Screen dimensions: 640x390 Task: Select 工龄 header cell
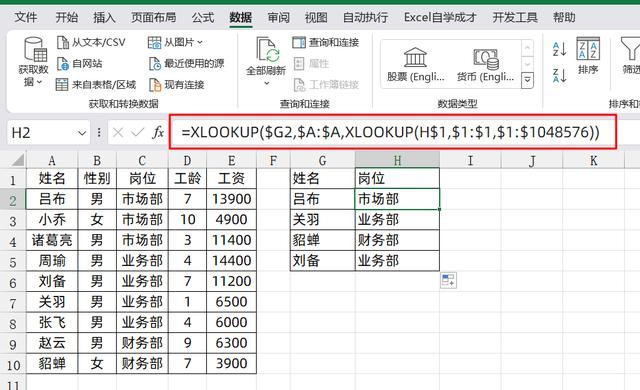(187, 178)
